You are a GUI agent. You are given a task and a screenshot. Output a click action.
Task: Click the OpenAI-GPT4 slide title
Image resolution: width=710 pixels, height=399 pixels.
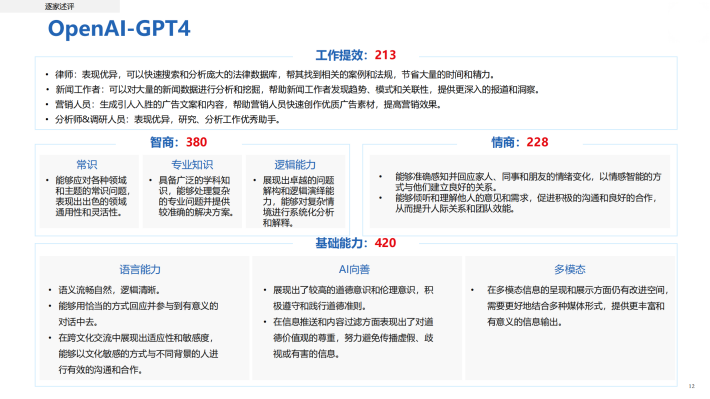click(119, 29)
